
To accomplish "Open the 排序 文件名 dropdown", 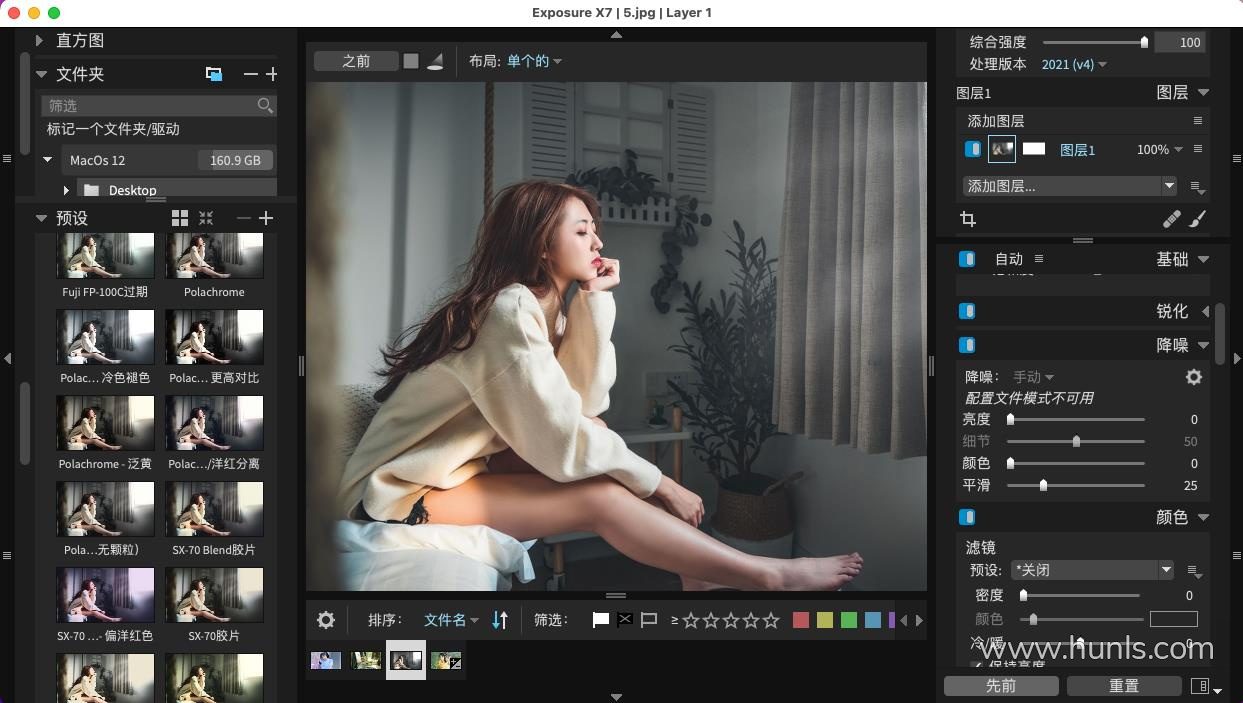I will pos(452,620).
